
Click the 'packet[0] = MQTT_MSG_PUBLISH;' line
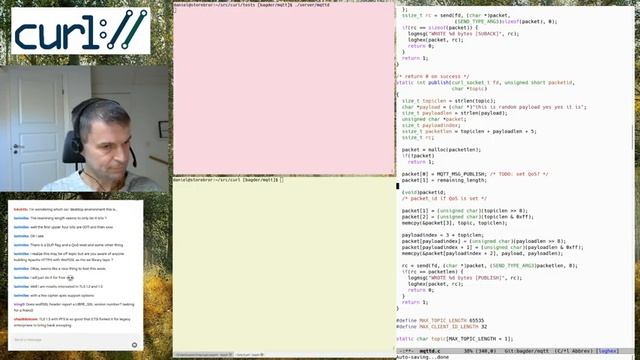coord(475,174)
